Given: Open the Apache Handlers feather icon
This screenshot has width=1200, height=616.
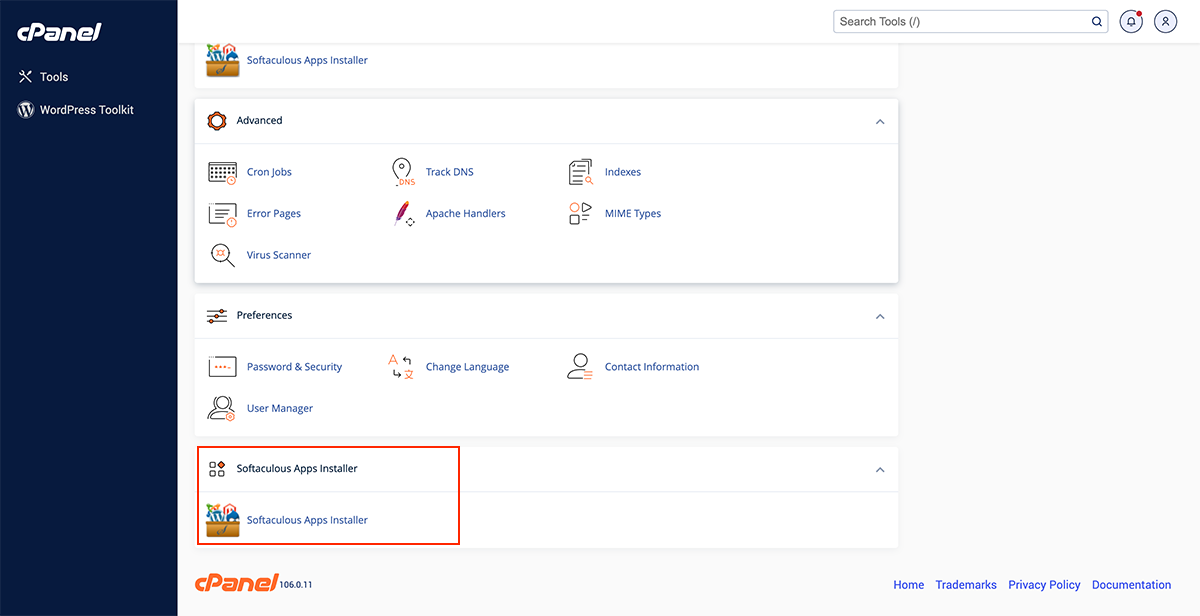Looking at the screenshot, I should [x=403, y=214].
